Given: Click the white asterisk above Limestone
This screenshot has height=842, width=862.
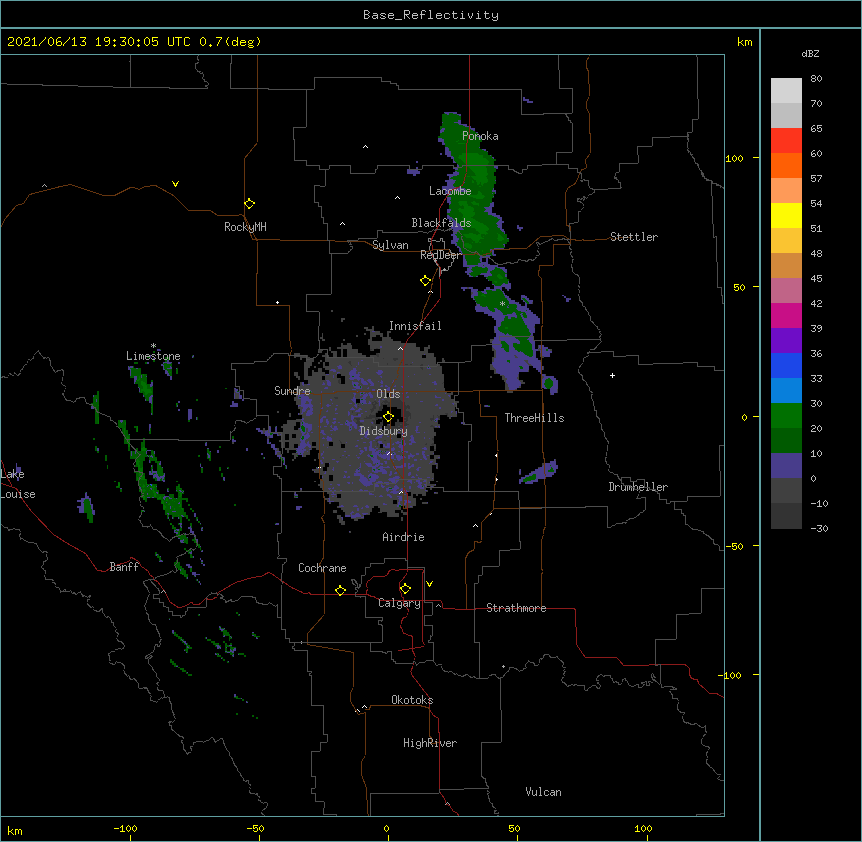Looking at the screenshot, I should point(153,346).
